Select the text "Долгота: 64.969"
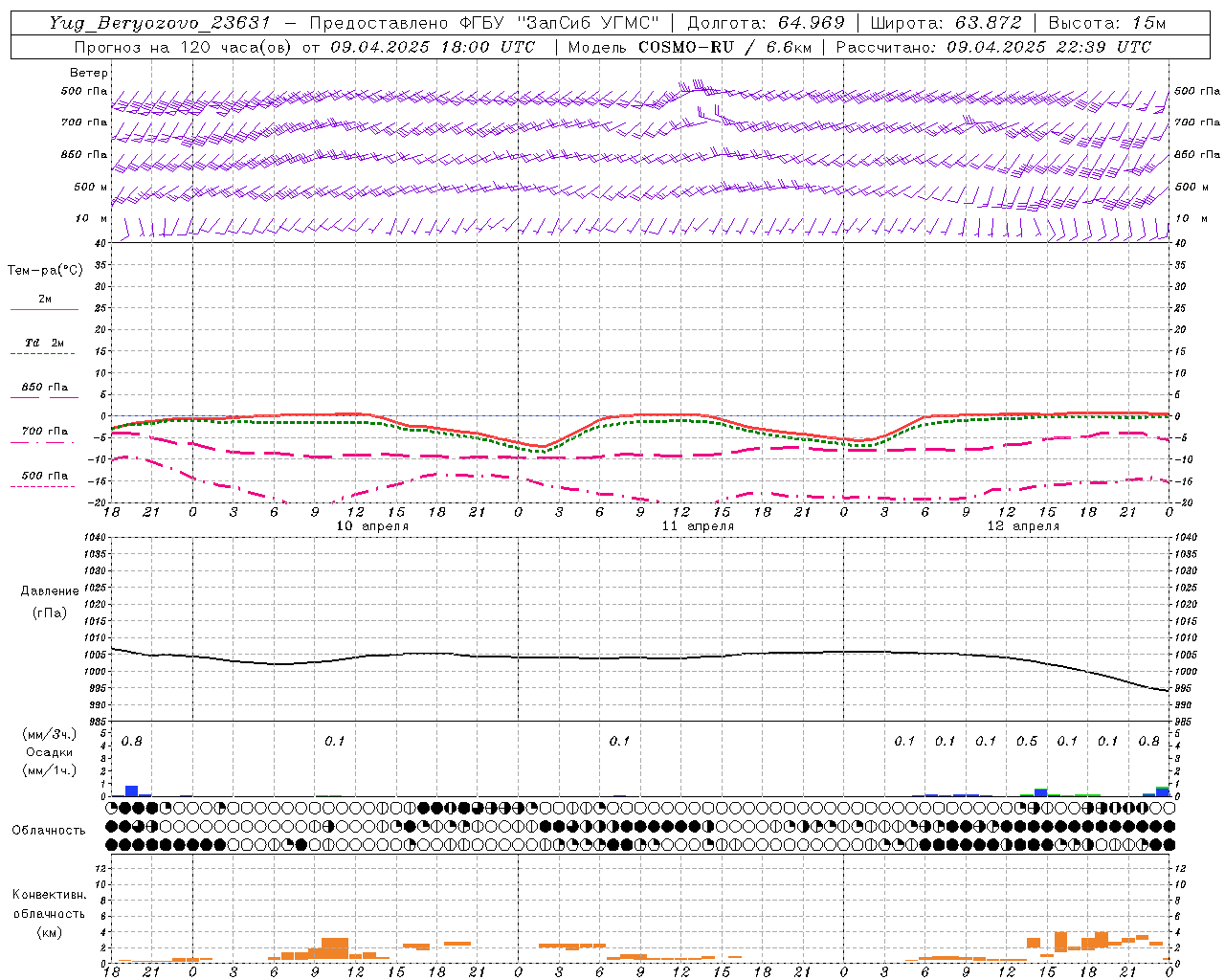This screenshot has height=980, width=1225. click(x=767, y=23)
